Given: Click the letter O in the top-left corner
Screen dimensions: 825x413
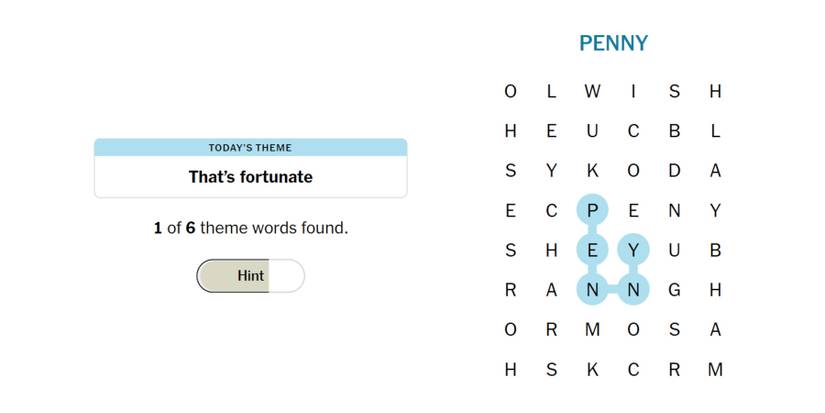Looking at the screenshot, I should (511, 92).
